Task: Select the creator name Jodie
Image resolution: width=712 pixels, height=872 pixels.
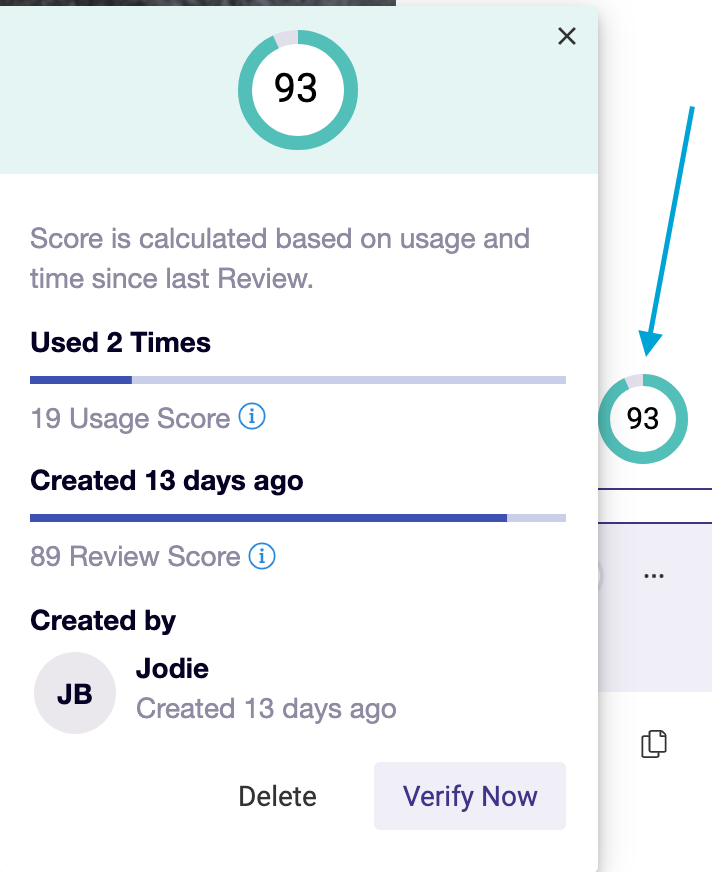Action: coord(172,668)
